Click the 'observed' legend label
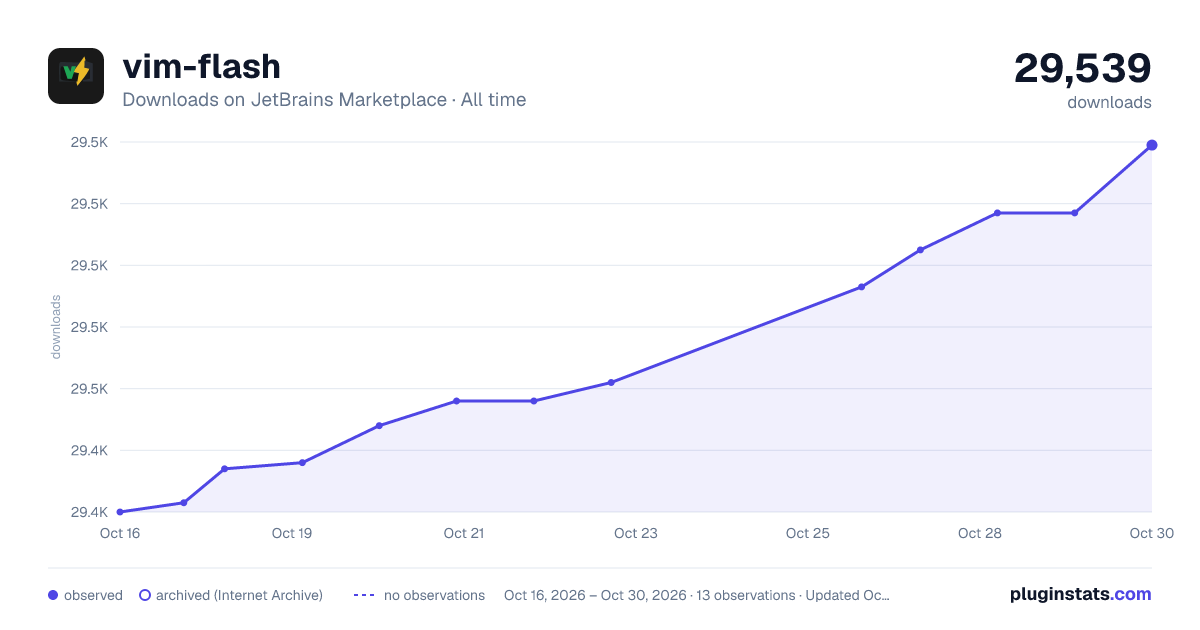Screen dimensions: 1200x630 click(x=93, y=595)
